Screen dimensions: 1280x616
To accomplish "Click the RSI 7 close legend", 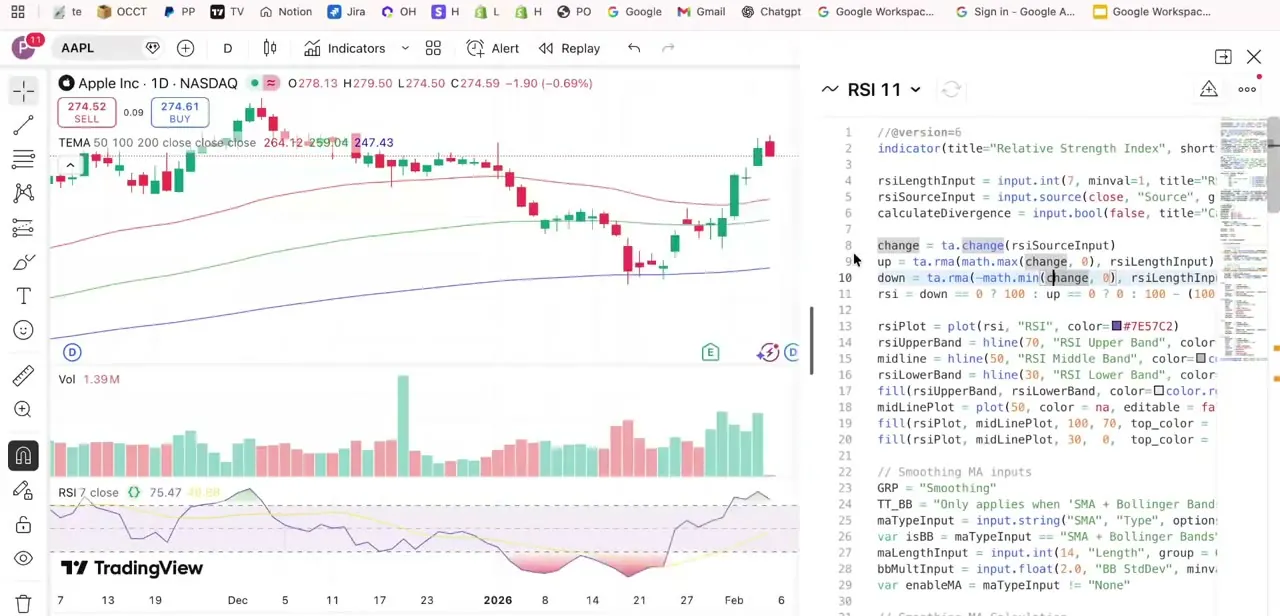I will pyautogui.click(x=88, y=492).
